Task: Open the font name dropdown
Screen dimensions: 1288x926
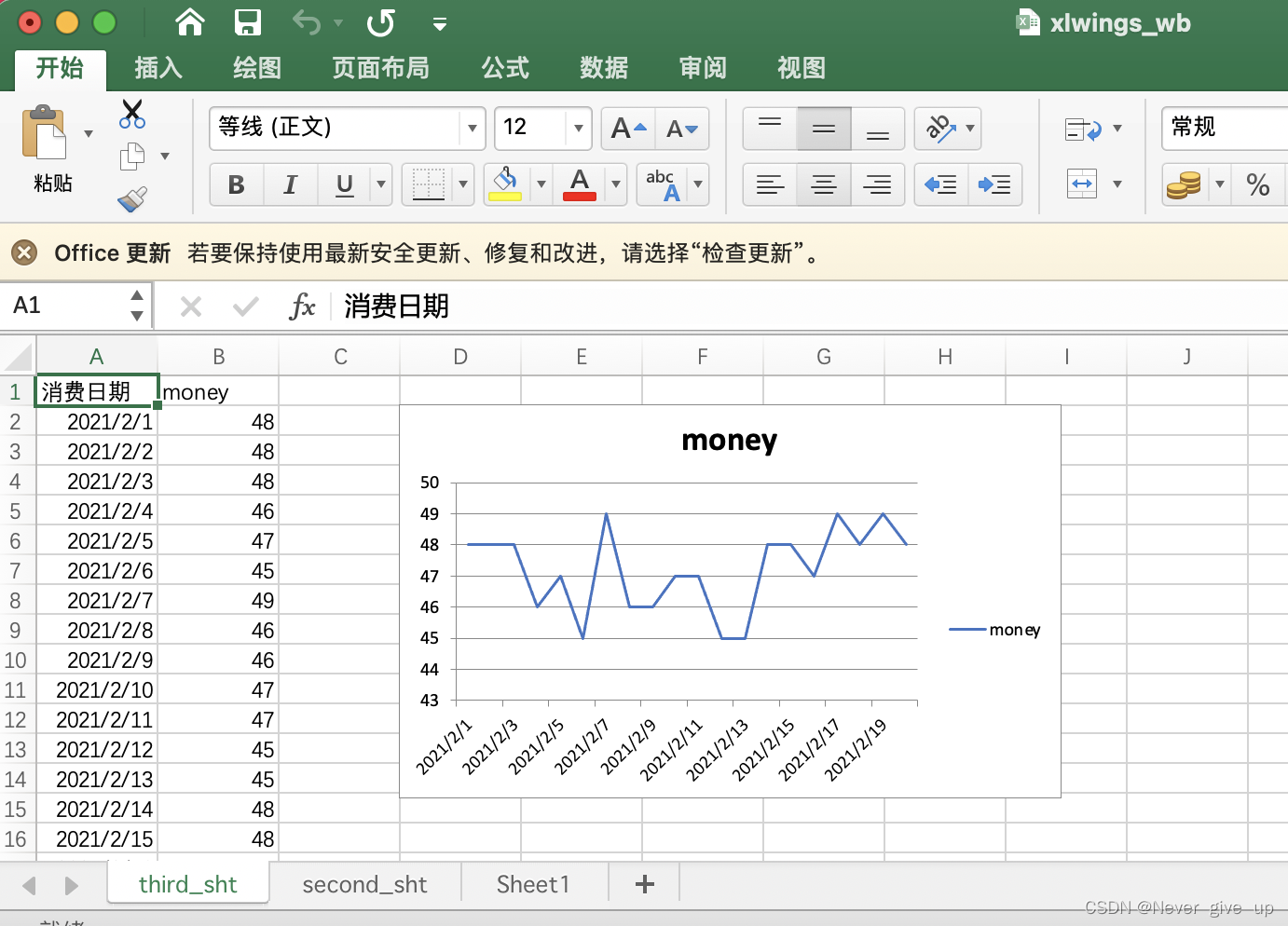Action: coord(473,129)
